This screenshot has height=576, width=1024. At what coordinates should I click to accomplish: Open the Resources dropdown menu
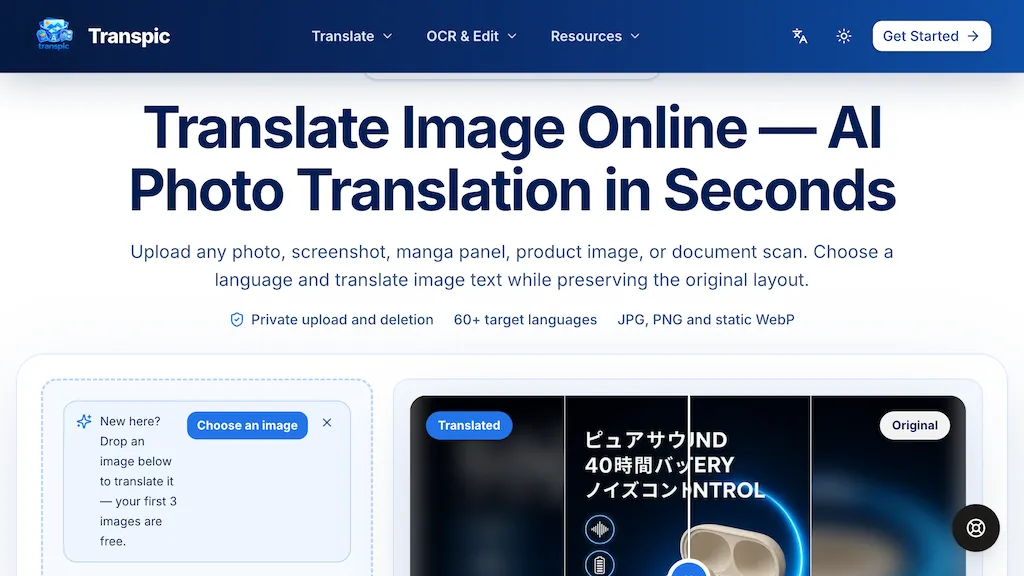tap(594, 36)
